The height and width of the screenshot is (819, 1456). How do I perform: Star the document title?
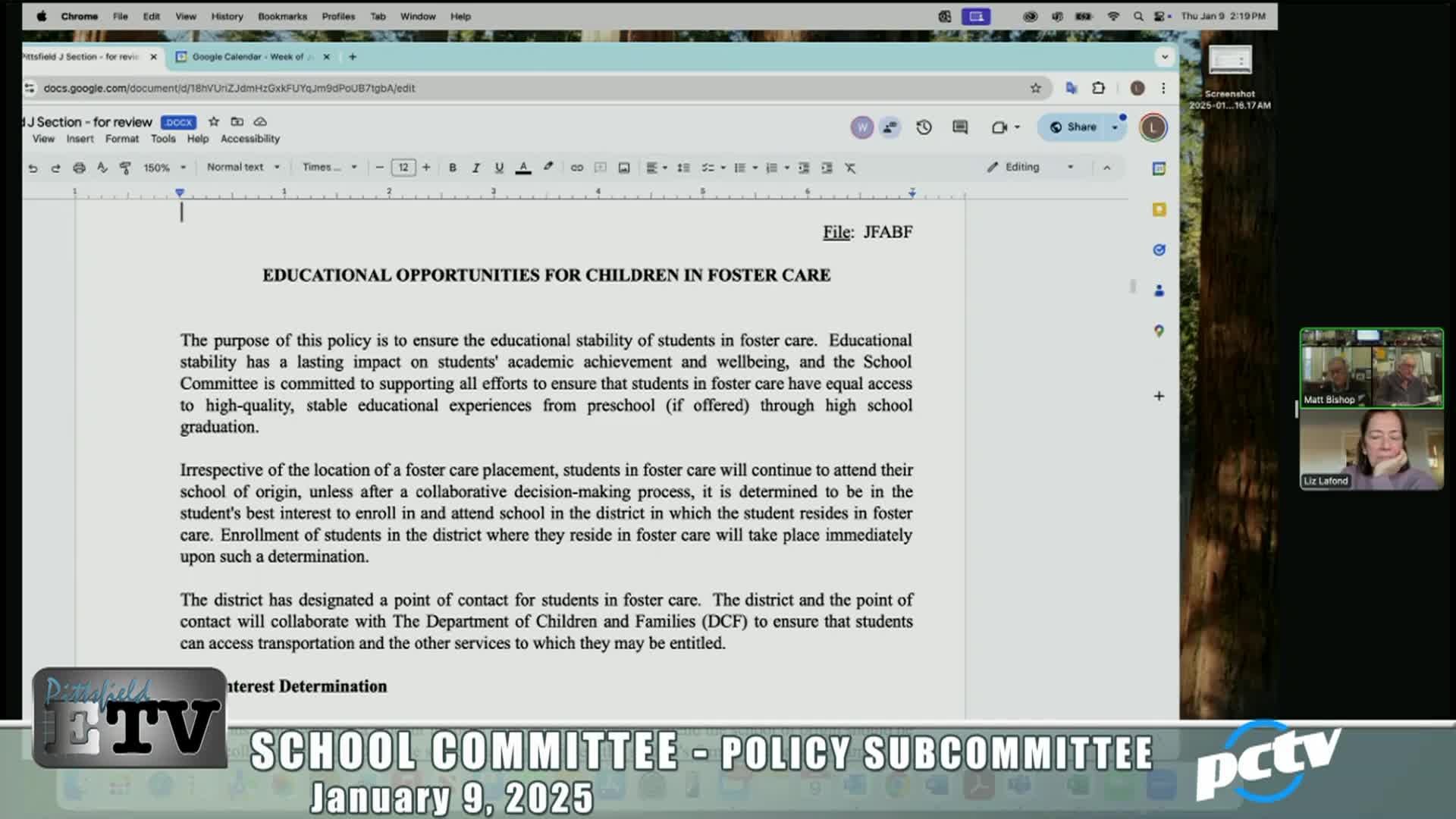tap(214, 121)
